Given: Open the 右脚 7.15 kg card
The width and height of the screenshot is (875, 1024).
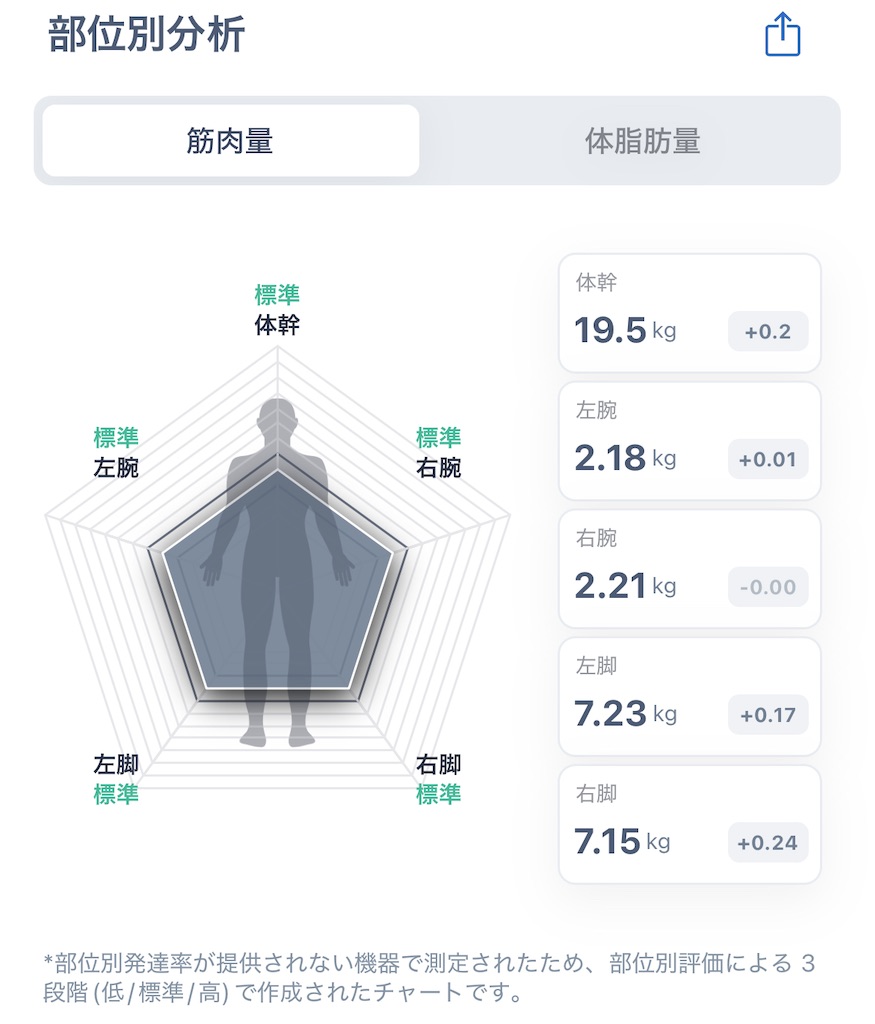Looking at the screenshot, I should click(x=690, y=825).
